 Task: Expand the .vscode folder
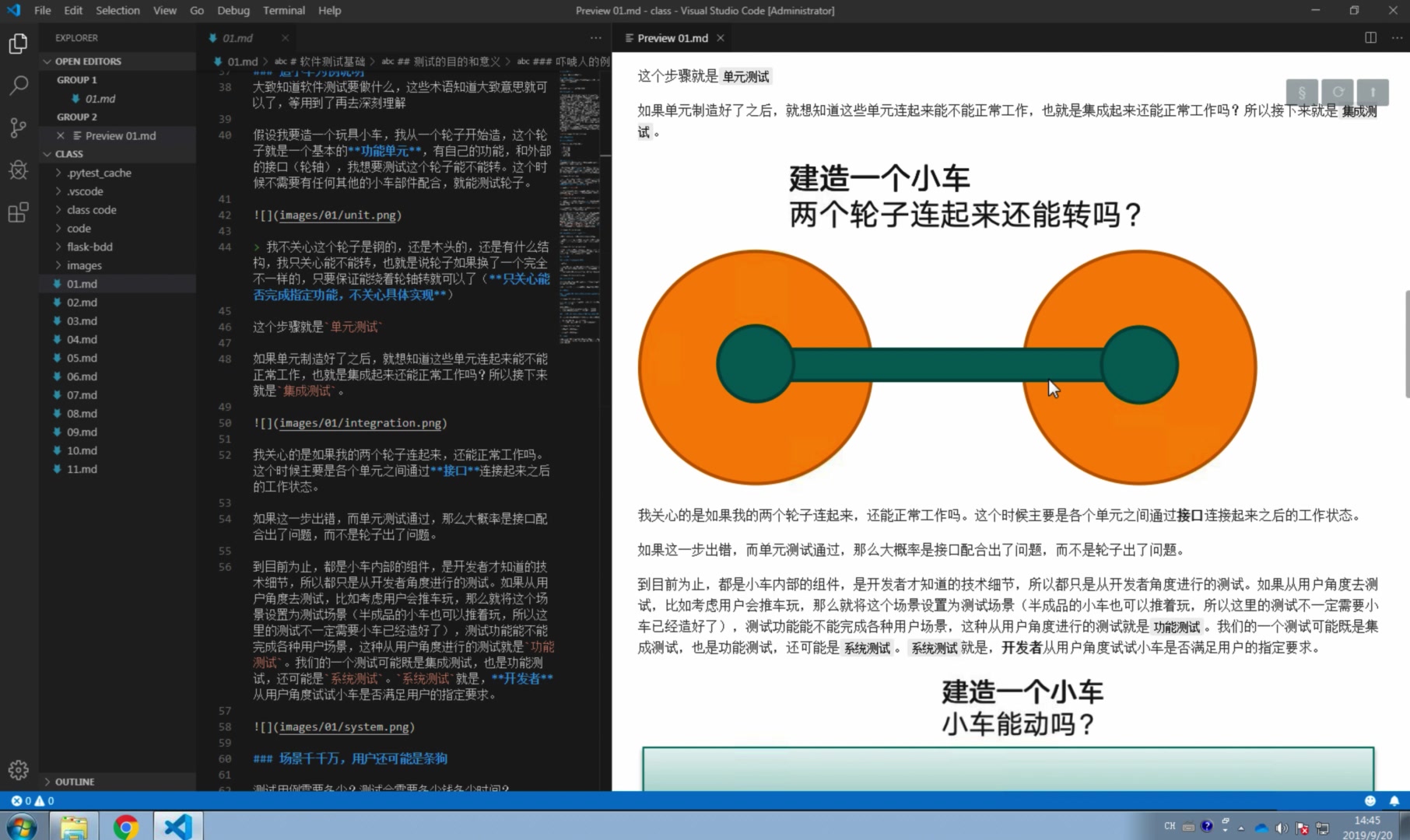[x=117, y=191]
